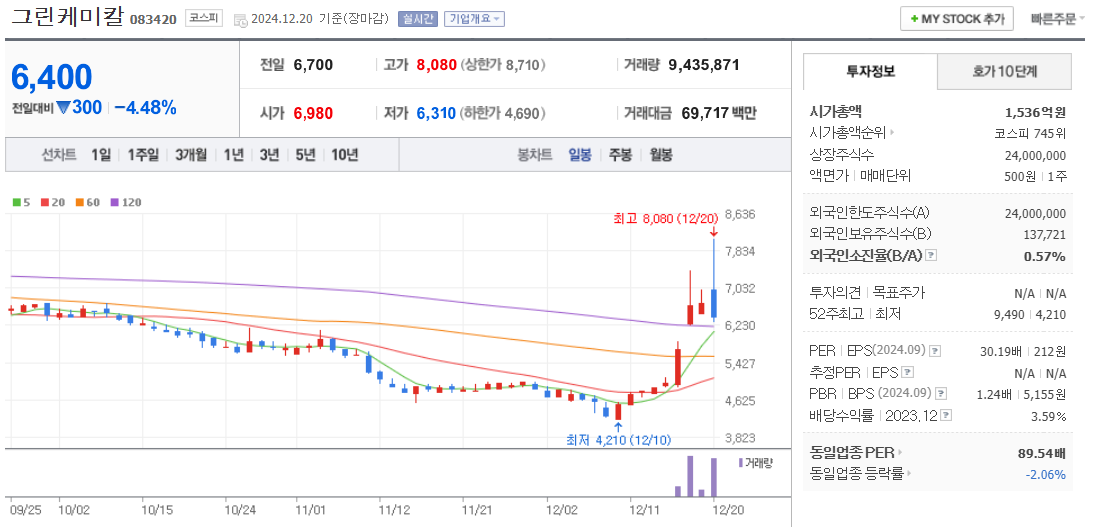Click the 코스피 market badge

pos(204,19)
